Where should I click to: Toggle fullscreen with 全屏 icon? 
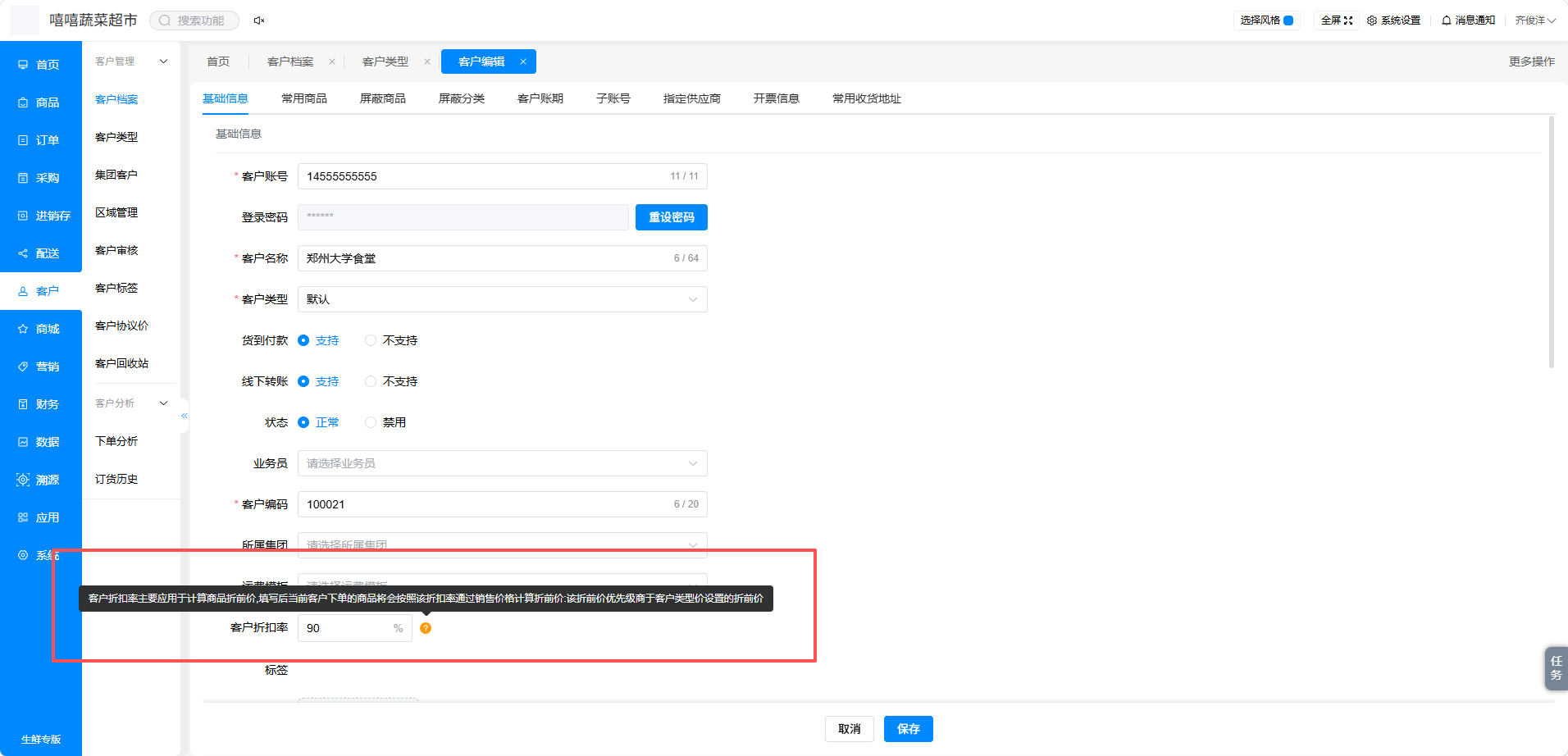pyautogui.click(x=1336, y=20)
